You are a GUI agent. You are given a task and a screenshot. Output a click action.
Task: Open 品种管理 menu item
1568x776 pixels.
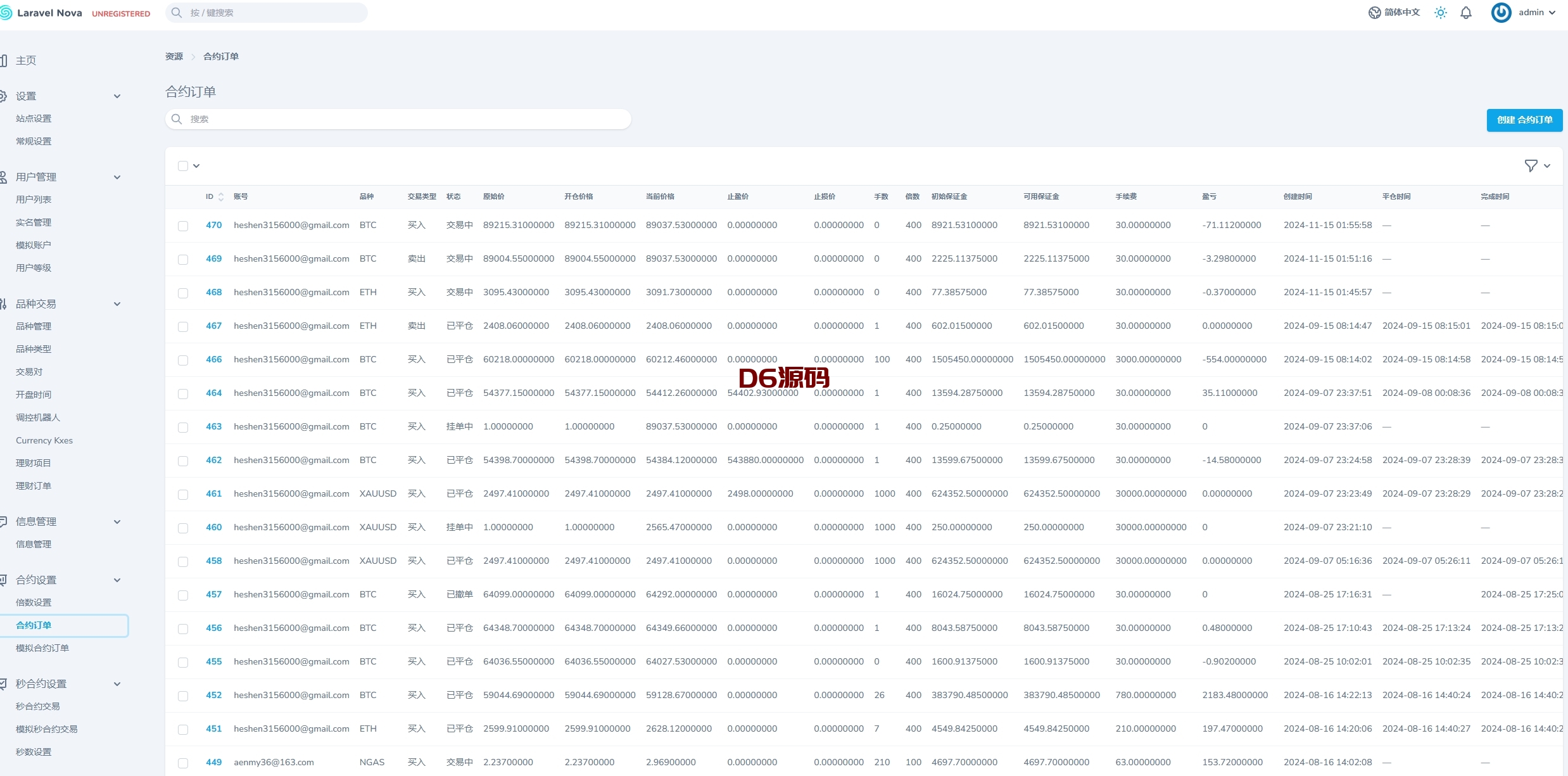34,327
